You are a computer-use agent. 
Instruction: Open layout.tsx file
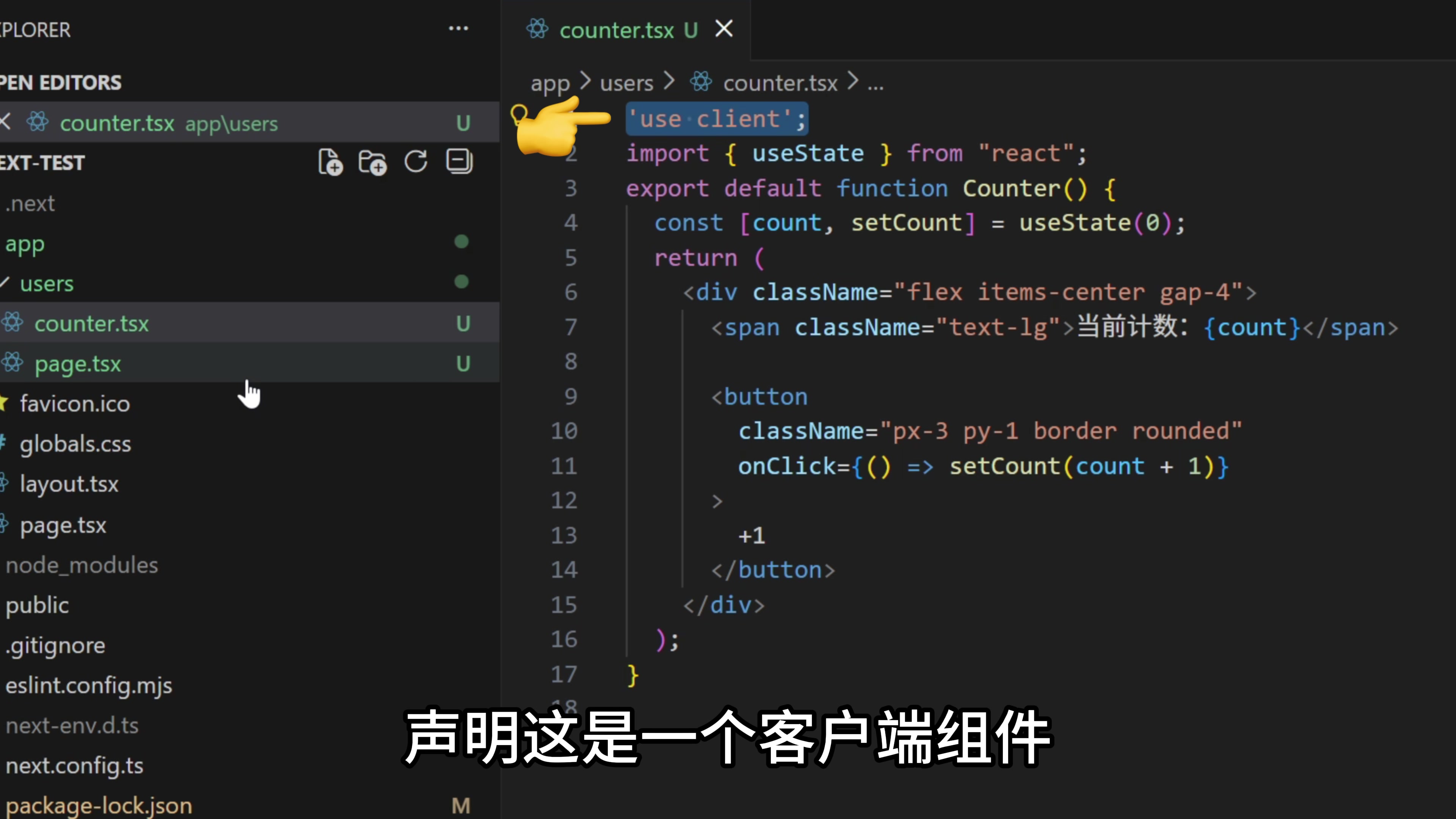[69, 484]
